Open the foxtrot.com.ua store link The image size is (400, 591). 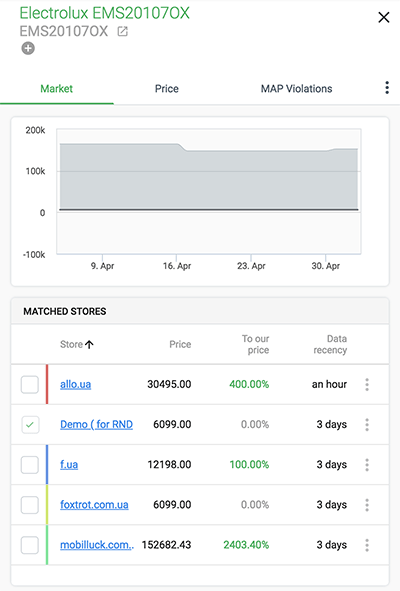pos(94,505)
